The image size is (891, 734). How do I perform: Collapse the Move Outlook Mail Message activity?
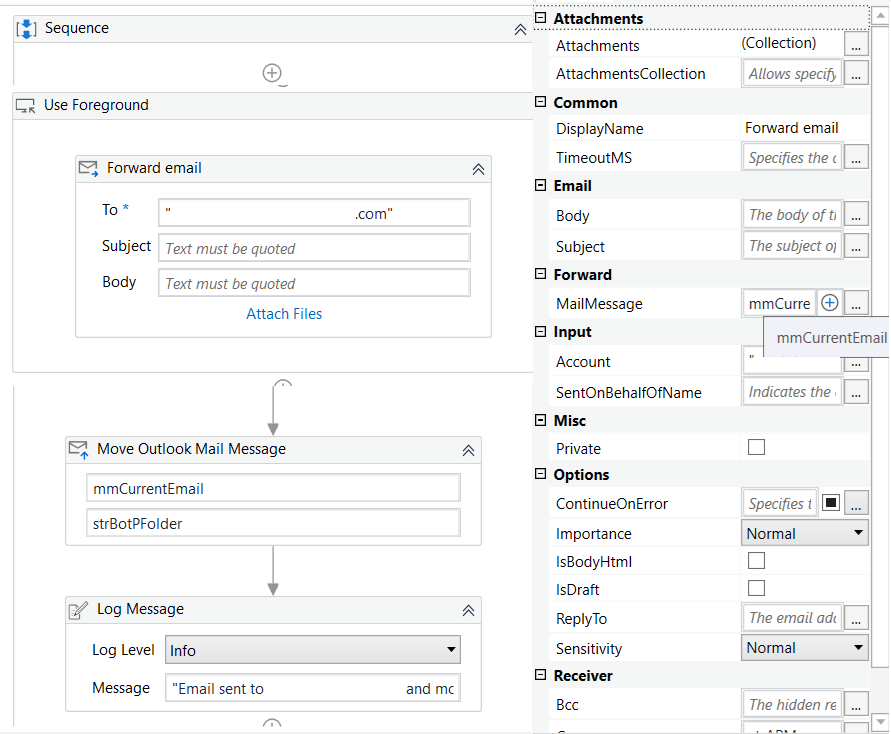tap(468, 451)
